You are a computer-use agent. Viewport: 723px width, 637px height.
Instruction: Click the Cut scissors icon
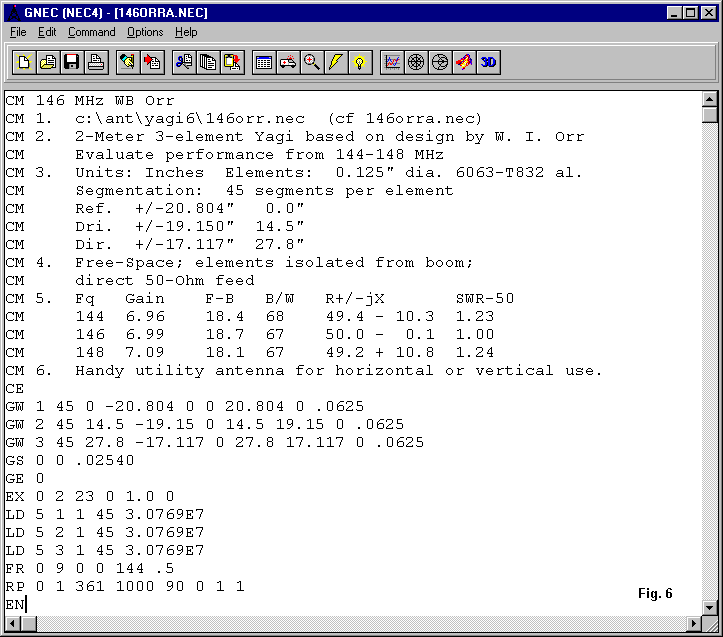[x=184, y=63]
